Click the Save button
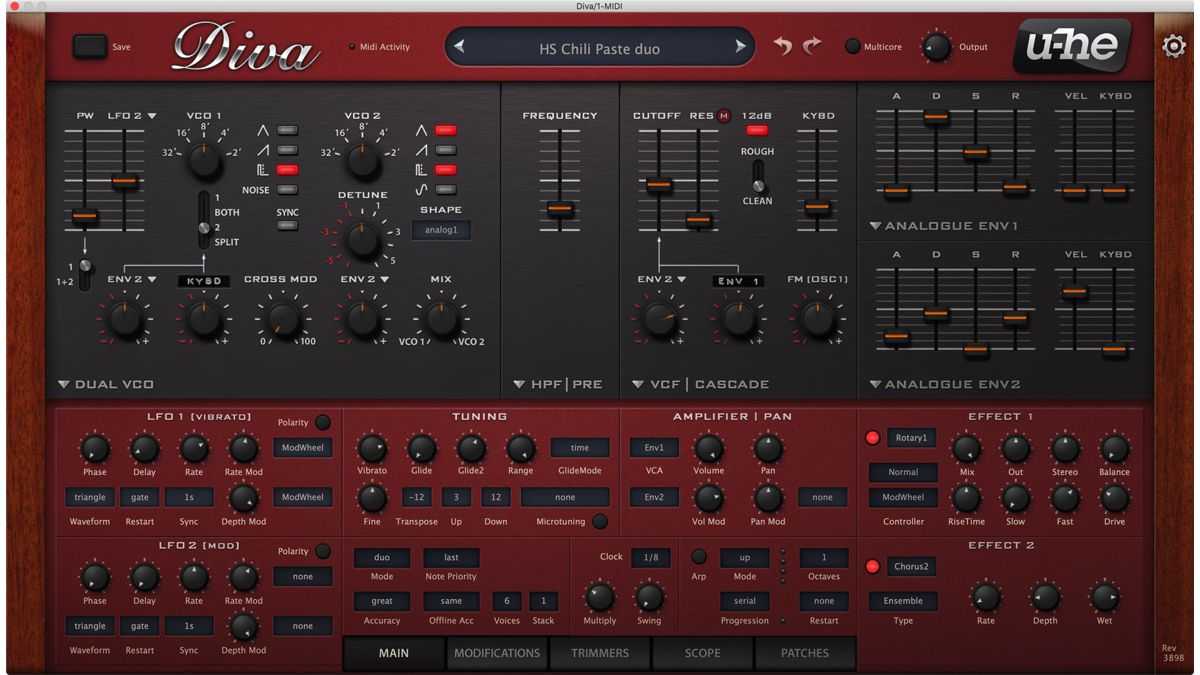 click(90, 45)
